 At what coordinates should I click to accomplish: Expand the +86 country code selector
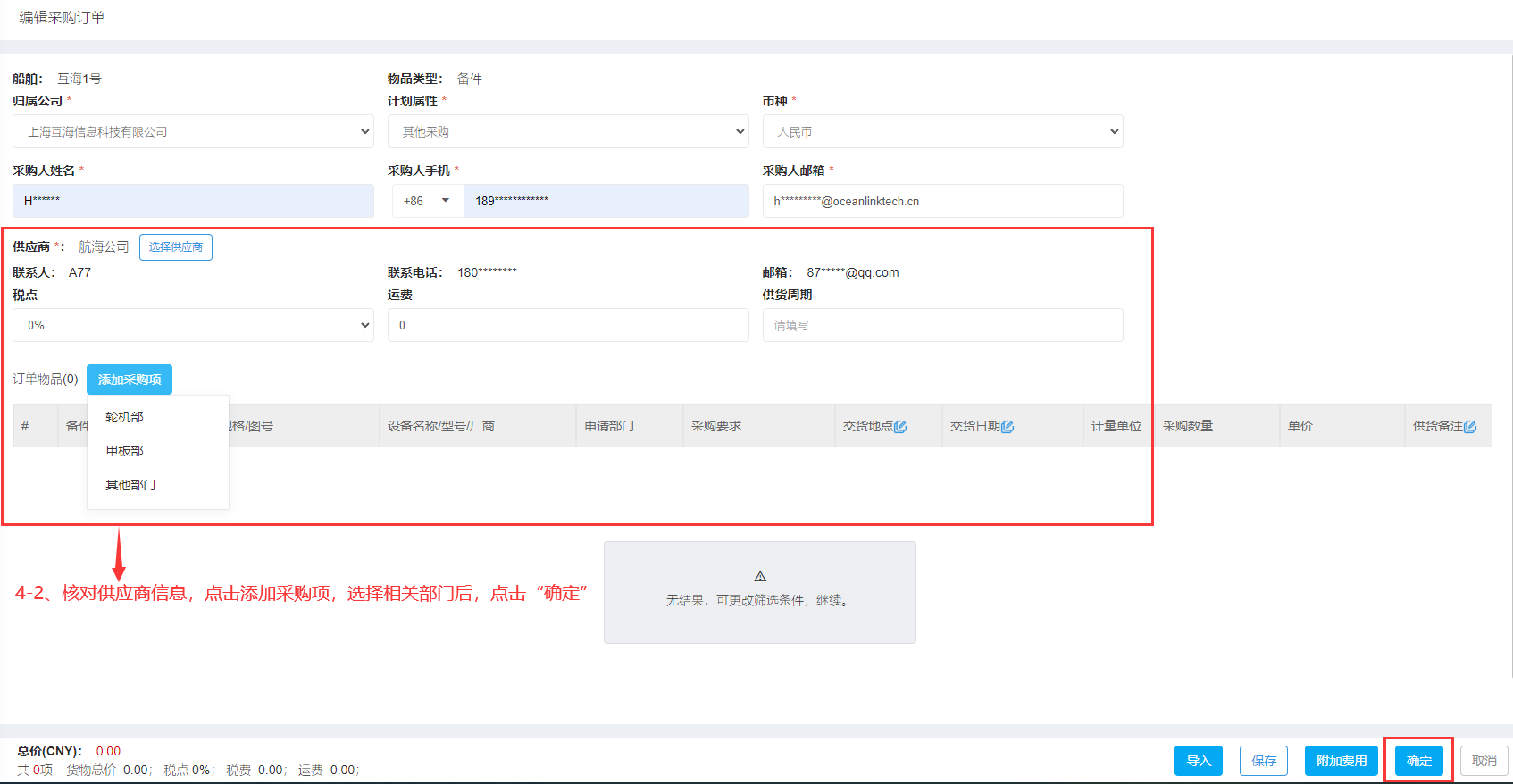(427, 201)
